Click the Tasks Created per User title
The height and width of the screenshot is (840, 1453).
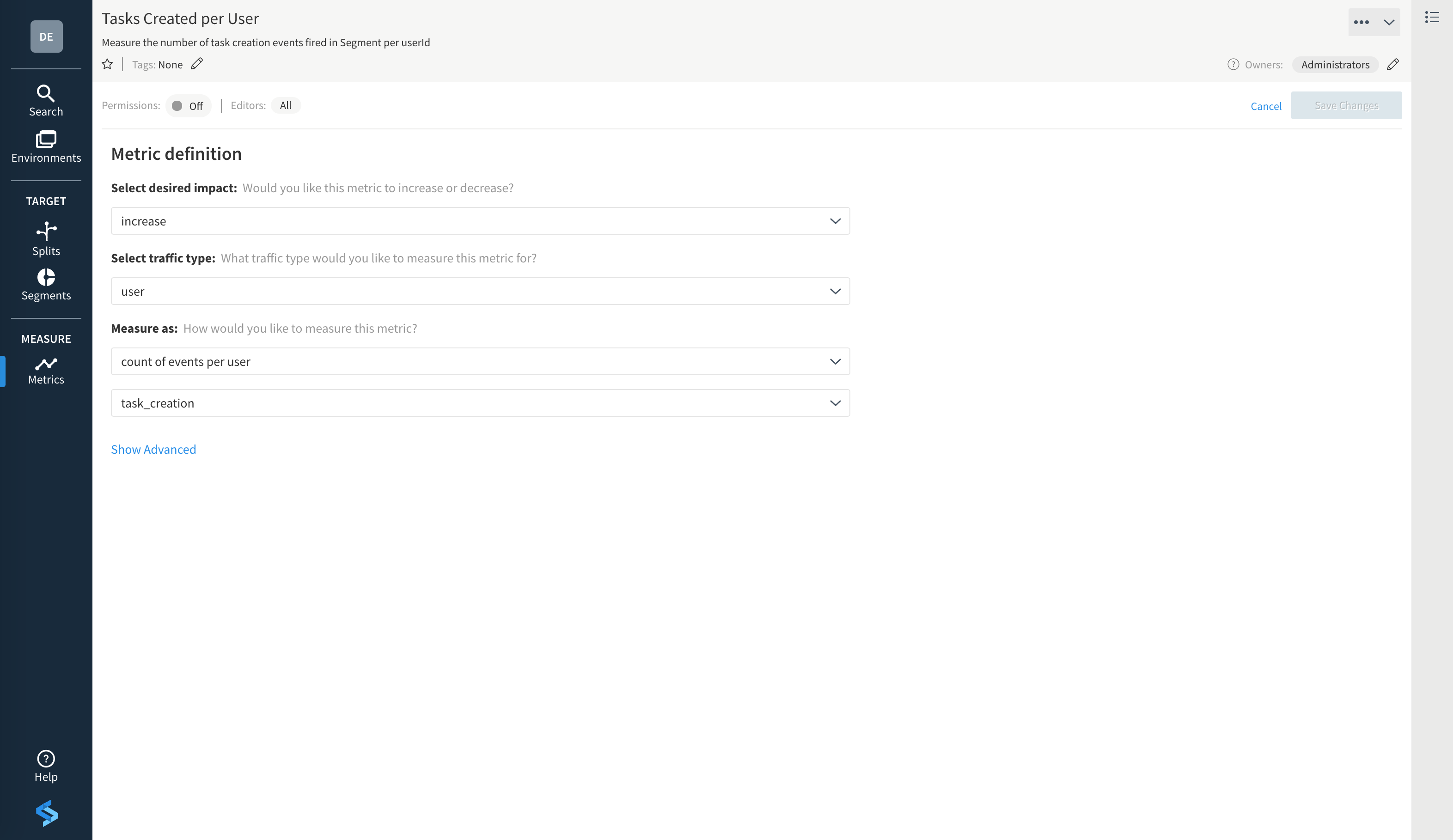(181, 18)
